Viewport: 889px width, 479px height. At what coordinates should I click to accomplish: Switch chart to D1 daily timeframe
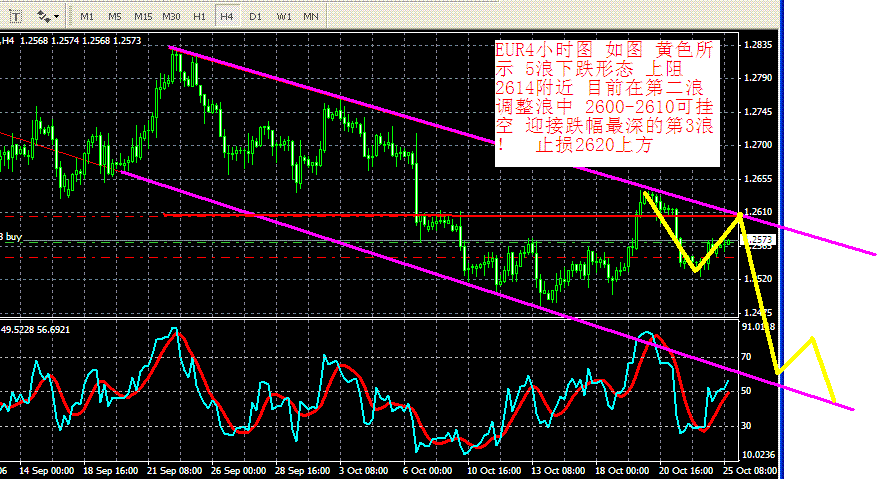point(256,16)
